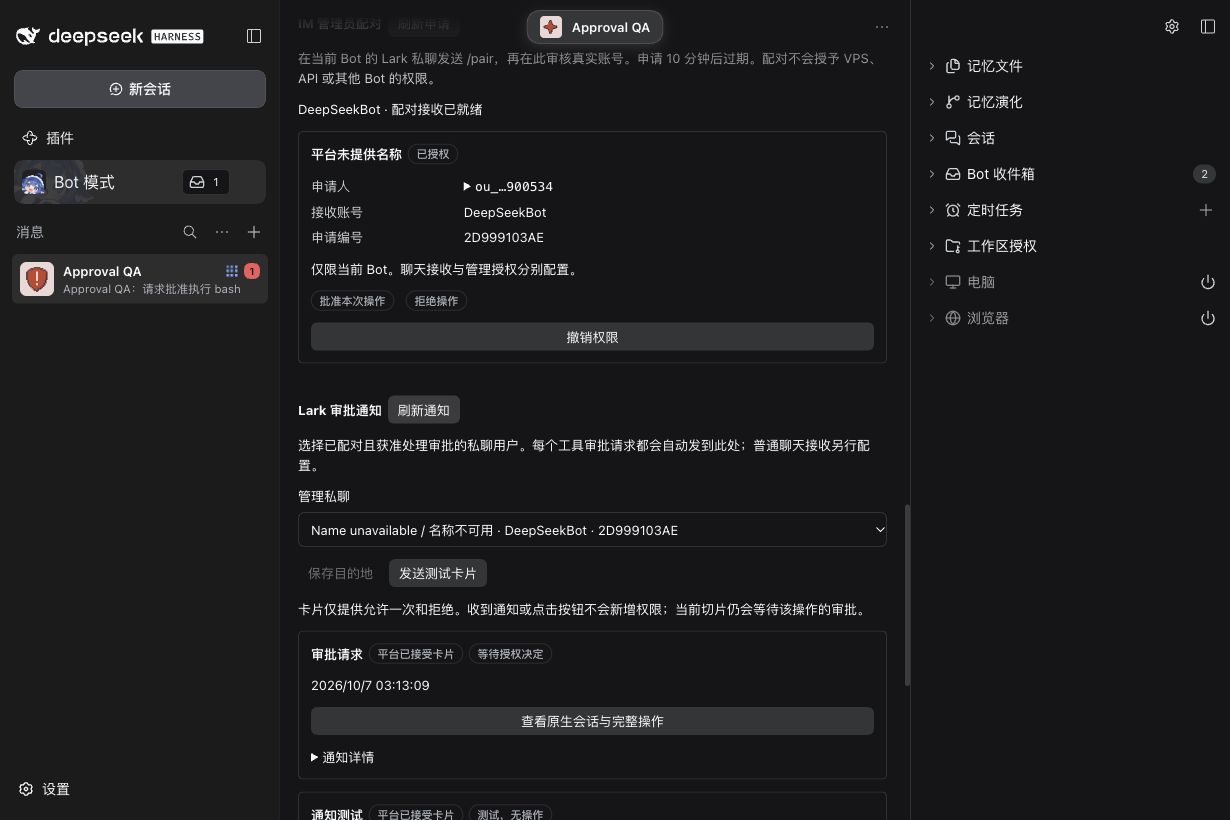Click 撤销权限 revoke button
Image resolution: width=1230 pixels, height=820 pixels.
point(592,337)
